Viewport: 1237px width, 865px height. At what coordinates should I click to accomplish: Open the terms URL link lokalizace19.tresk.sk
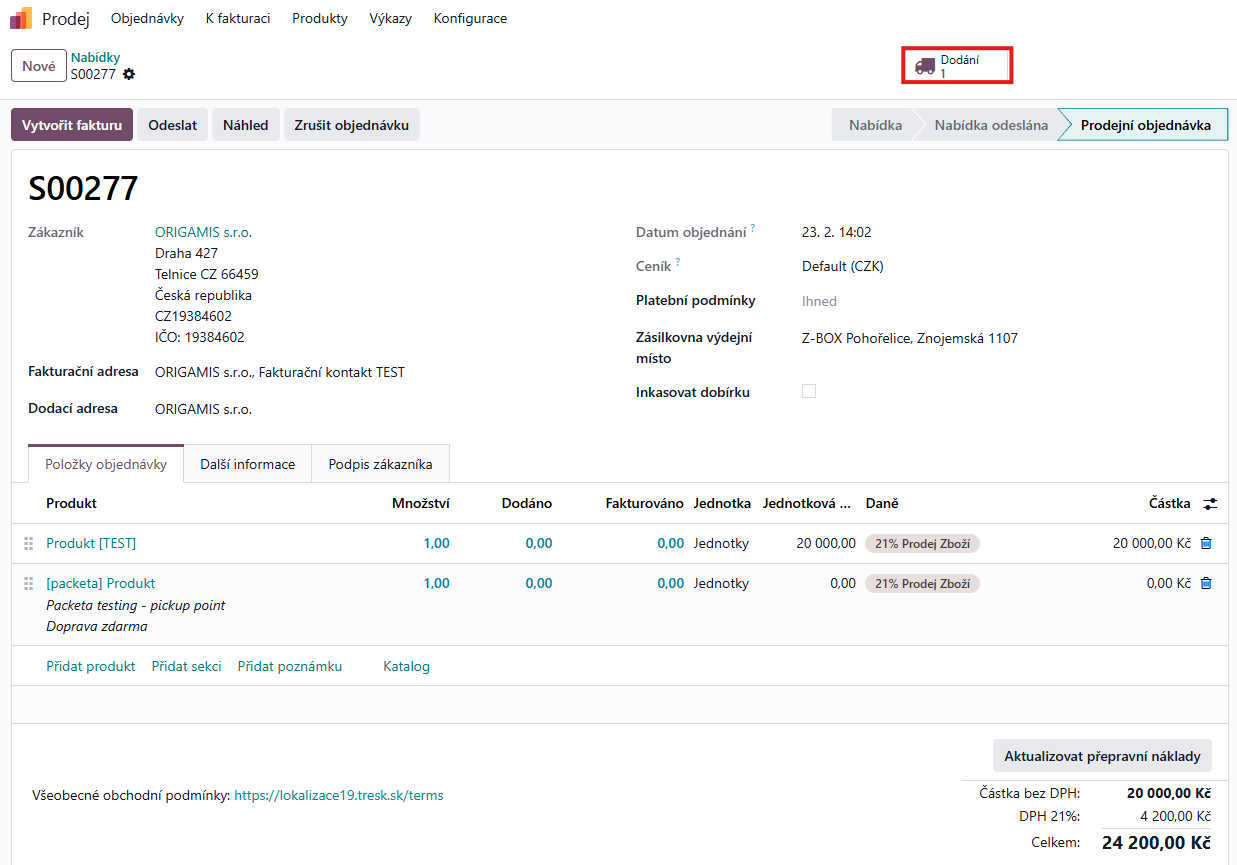pyautogui.click(x=338, y=796)
